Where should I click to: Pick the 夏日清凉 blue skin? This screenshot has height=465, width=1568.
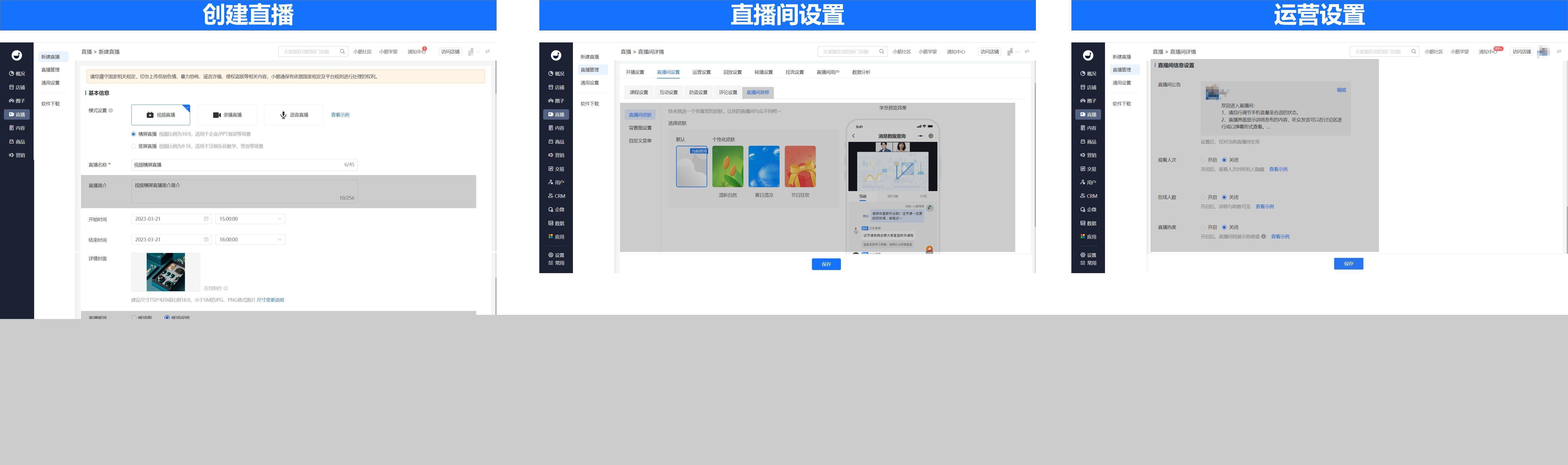click(764, 166)
